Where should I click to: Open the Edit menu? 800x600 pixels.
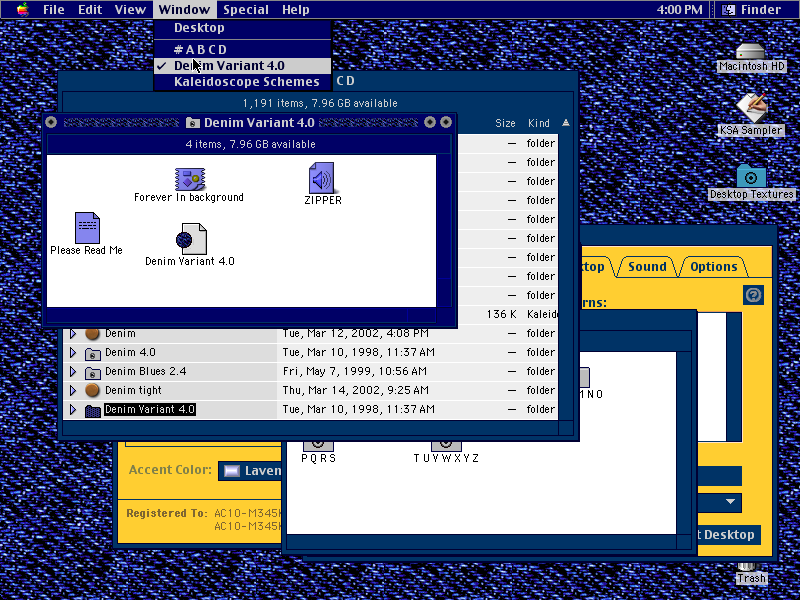[x=90, y=10]
